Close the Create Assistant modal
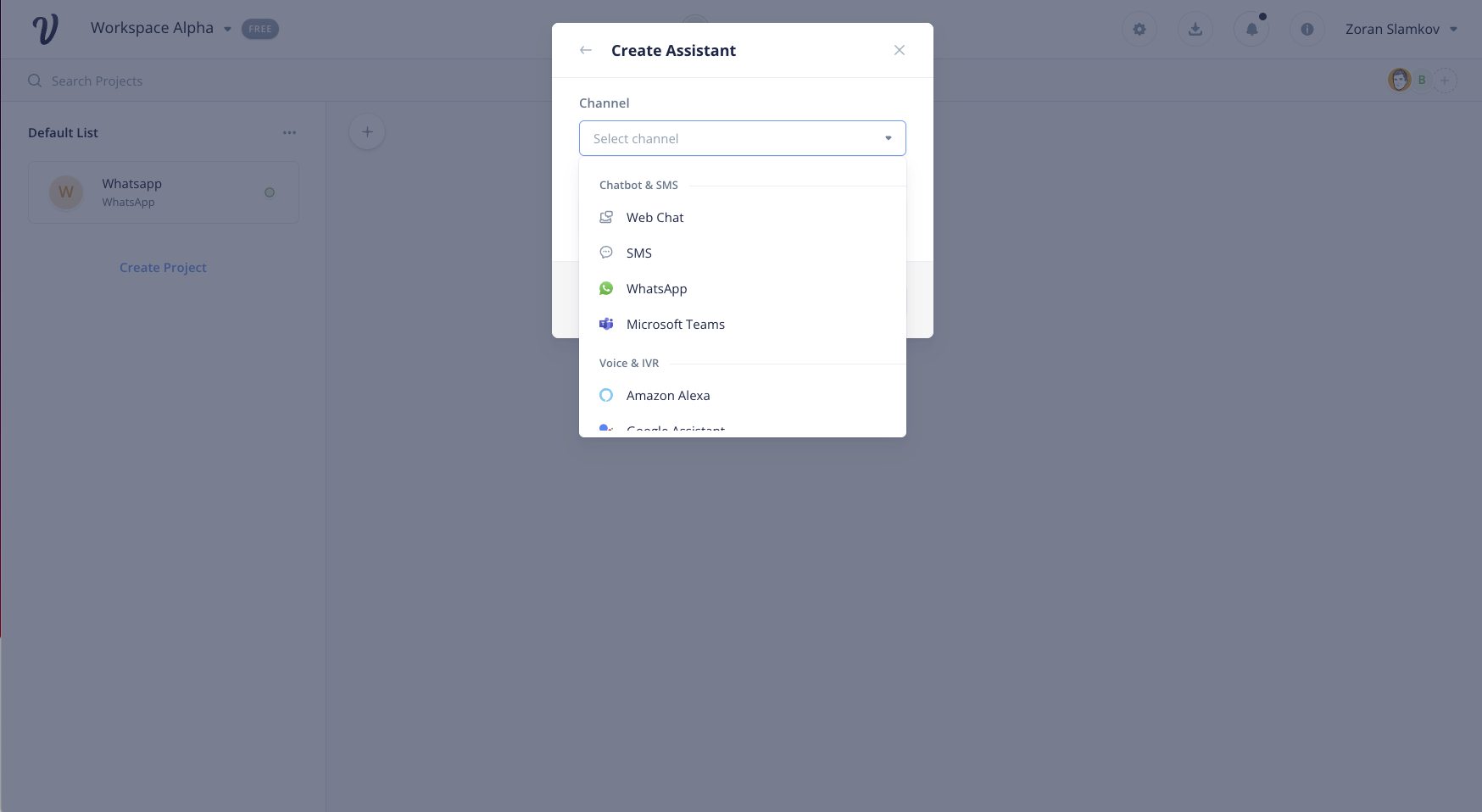 (x=900, y=50)
